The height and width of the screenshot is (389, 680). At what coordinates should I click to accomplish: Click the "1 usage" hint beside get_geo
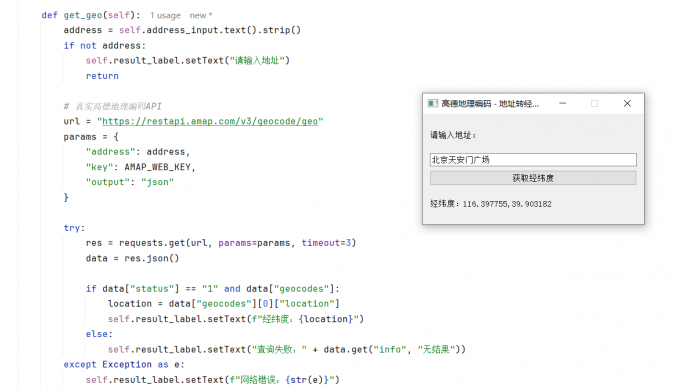point(165,16)
